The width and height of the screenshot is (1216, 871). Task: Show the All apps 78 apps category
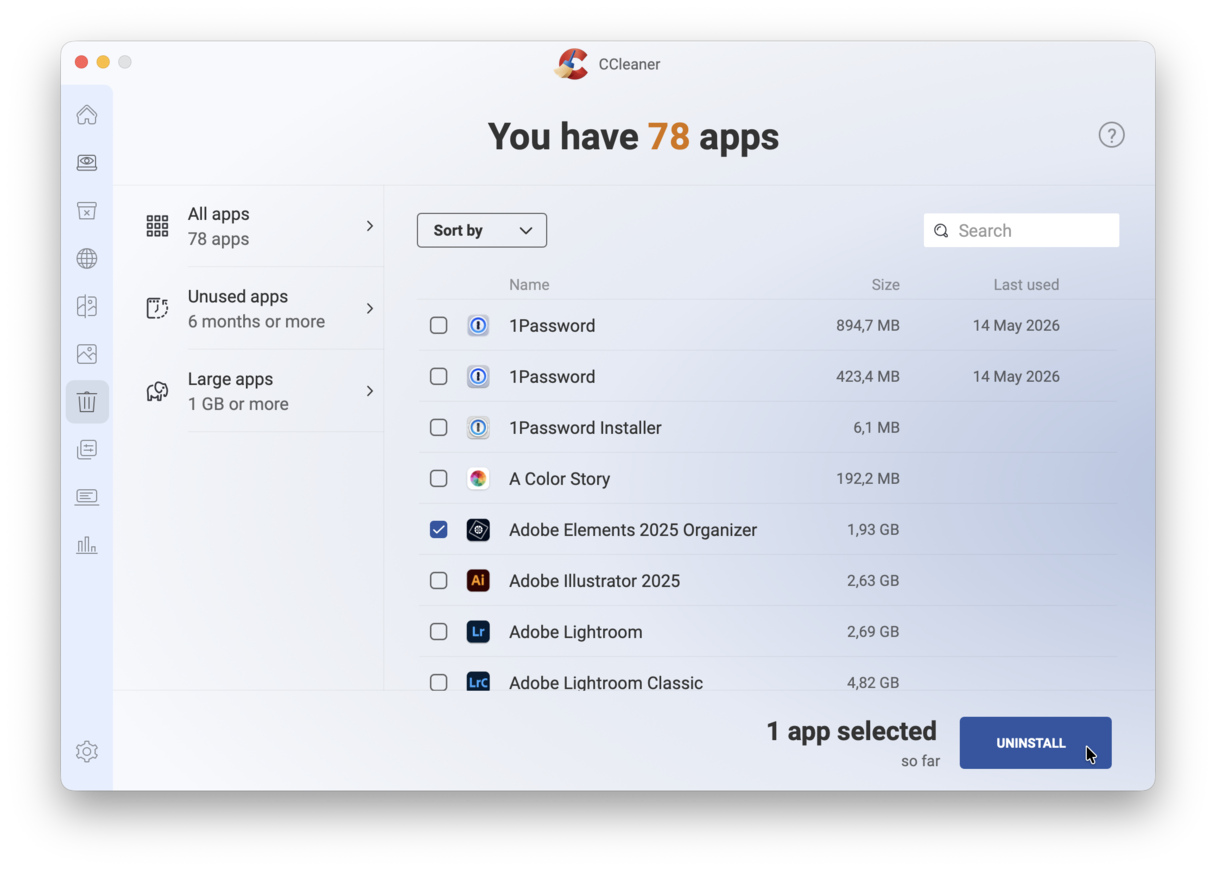(260, 226)
